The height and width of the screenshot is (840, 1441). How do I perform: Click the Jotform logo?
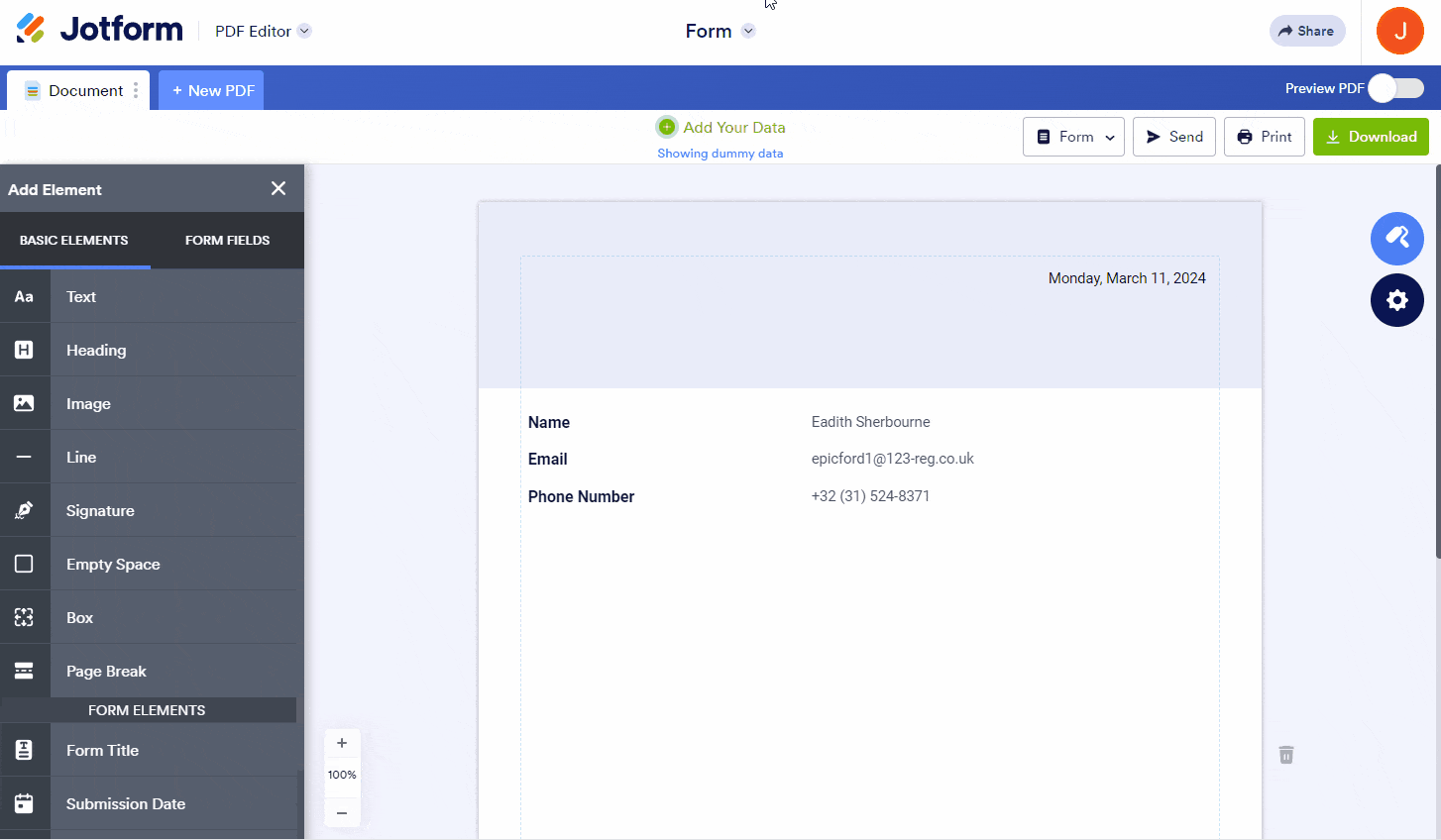tap(99, 30)
